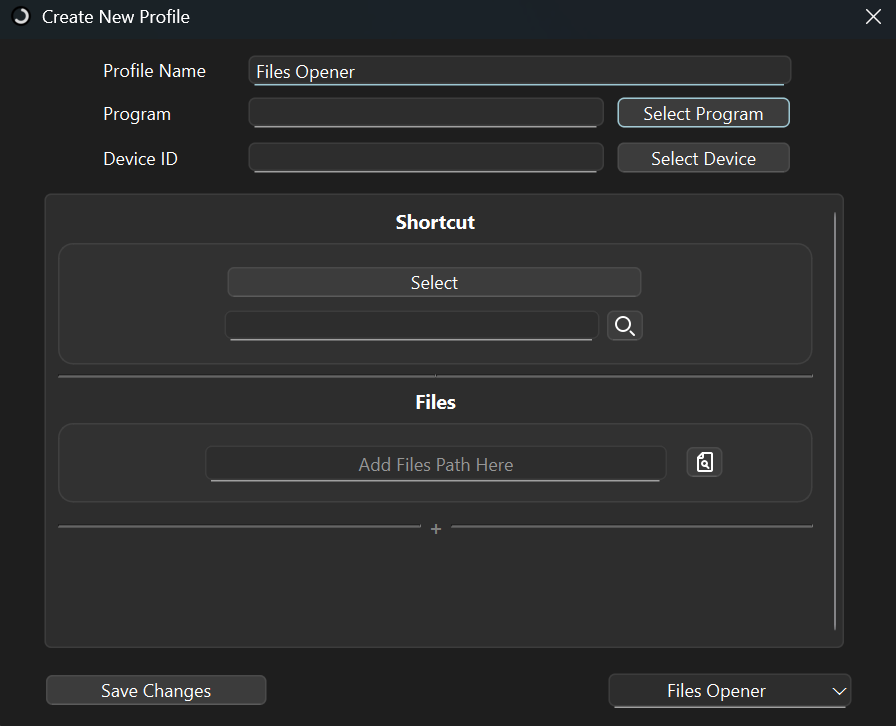
Task: Click the Add Files Path Here field
Action: 435,464
